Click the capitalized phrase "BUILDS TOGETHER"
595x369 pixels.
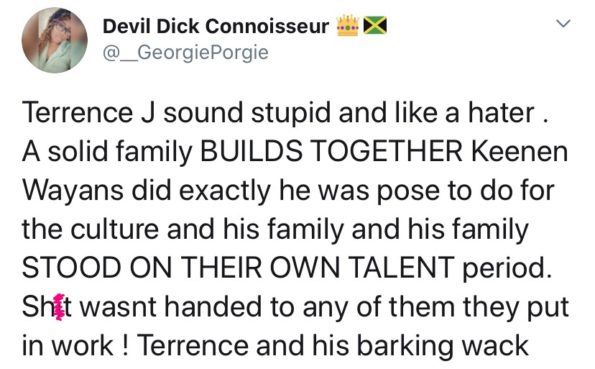click(331, 151)
